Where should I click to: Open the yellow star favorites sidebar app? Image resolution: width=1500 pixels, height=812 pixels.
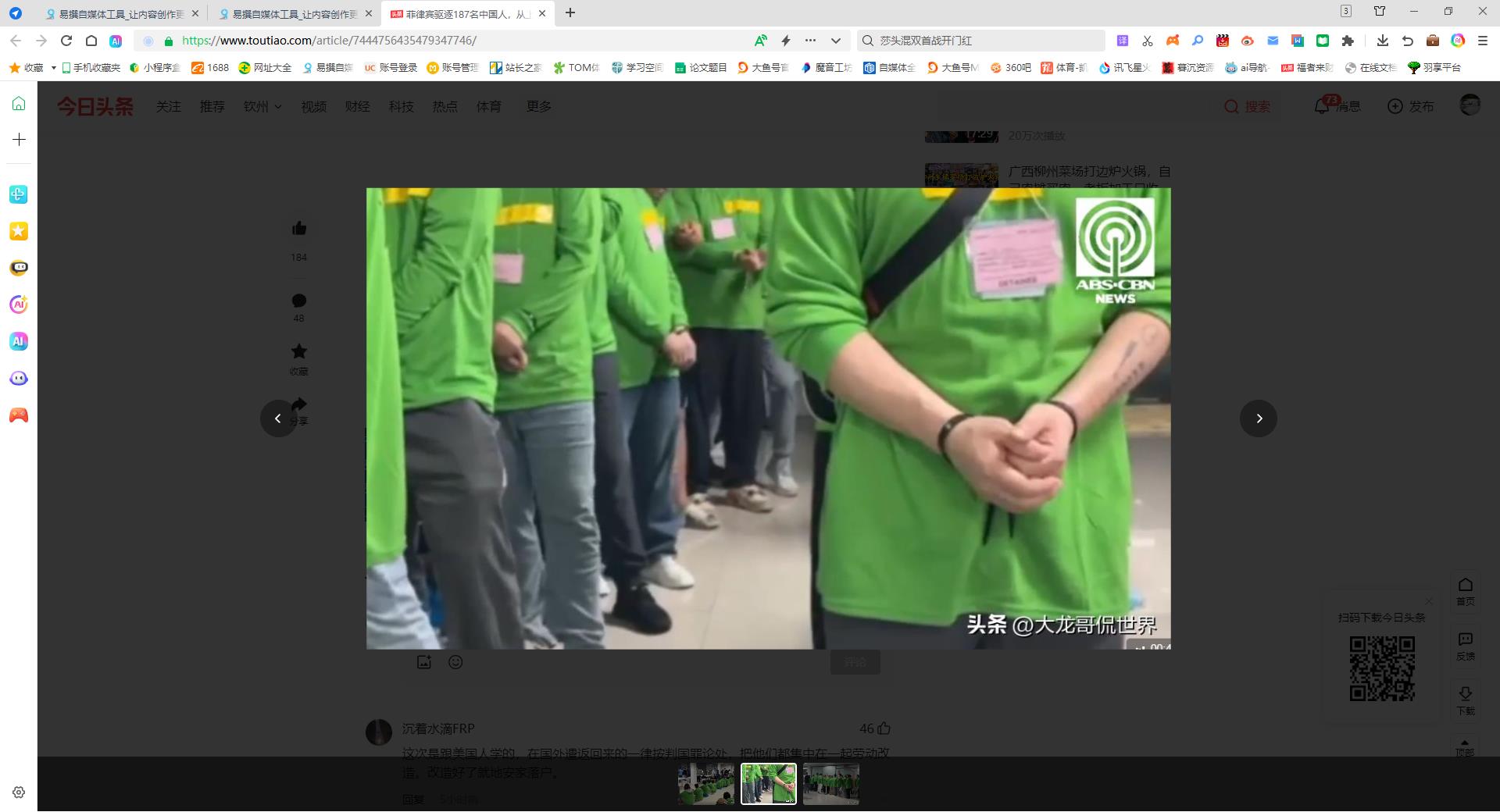click(19, 231)
